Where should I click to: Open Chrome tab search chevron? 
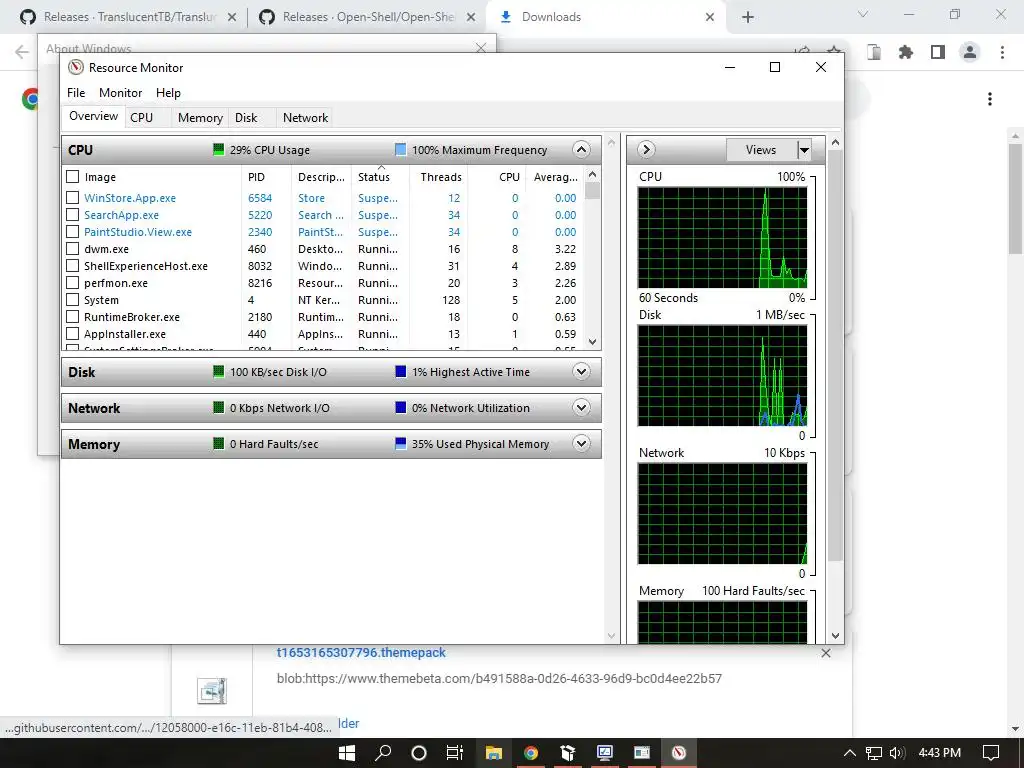(863, 14)
